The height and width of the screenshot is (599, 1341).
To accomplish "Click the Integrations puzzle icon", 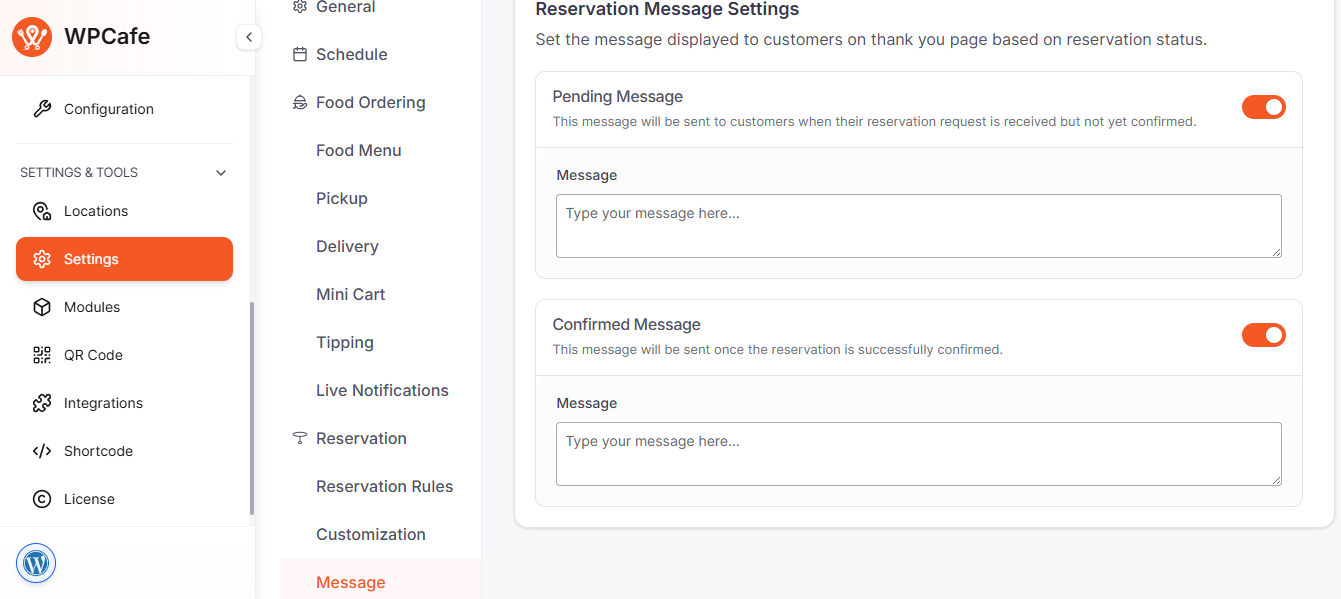I will coord(42,403).
